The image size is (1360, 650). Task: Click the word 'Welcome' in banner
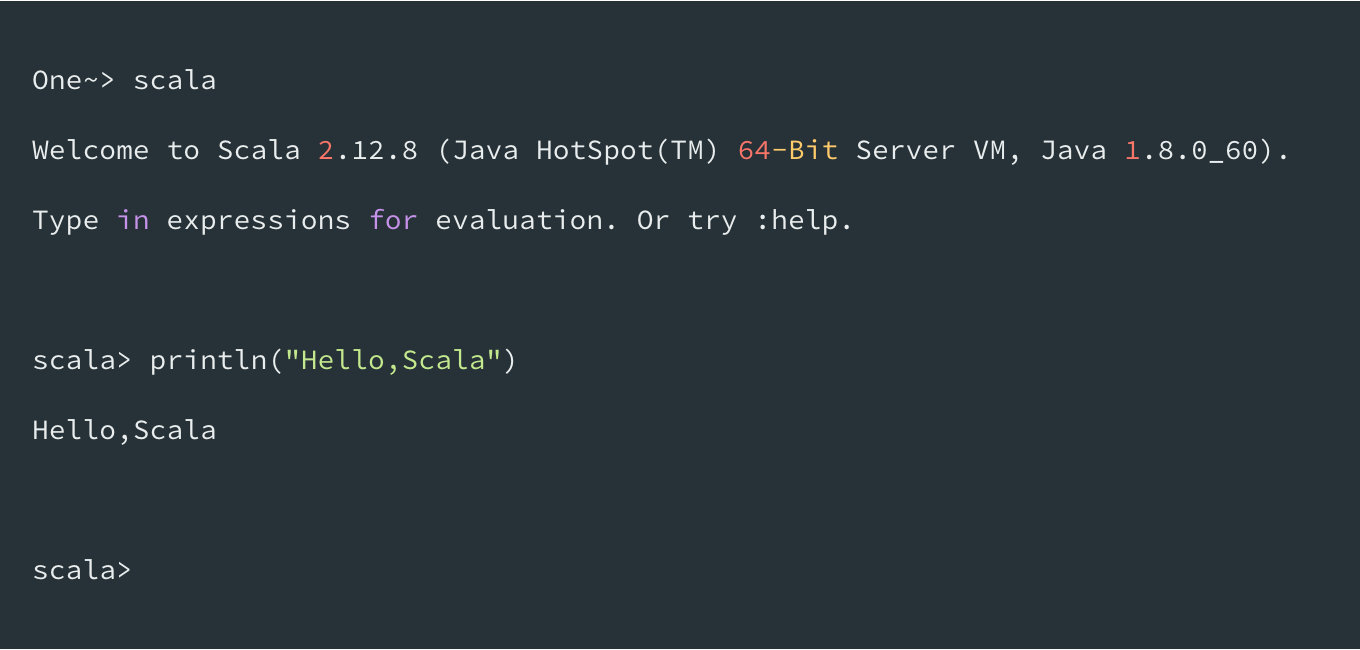click(x=91, y=150)
